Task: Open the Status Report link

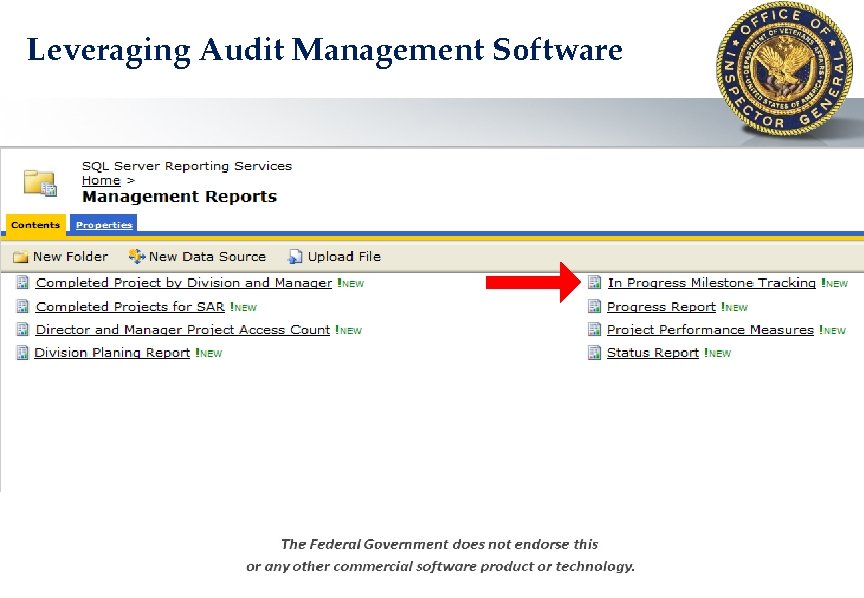Action: pos(652,353)
